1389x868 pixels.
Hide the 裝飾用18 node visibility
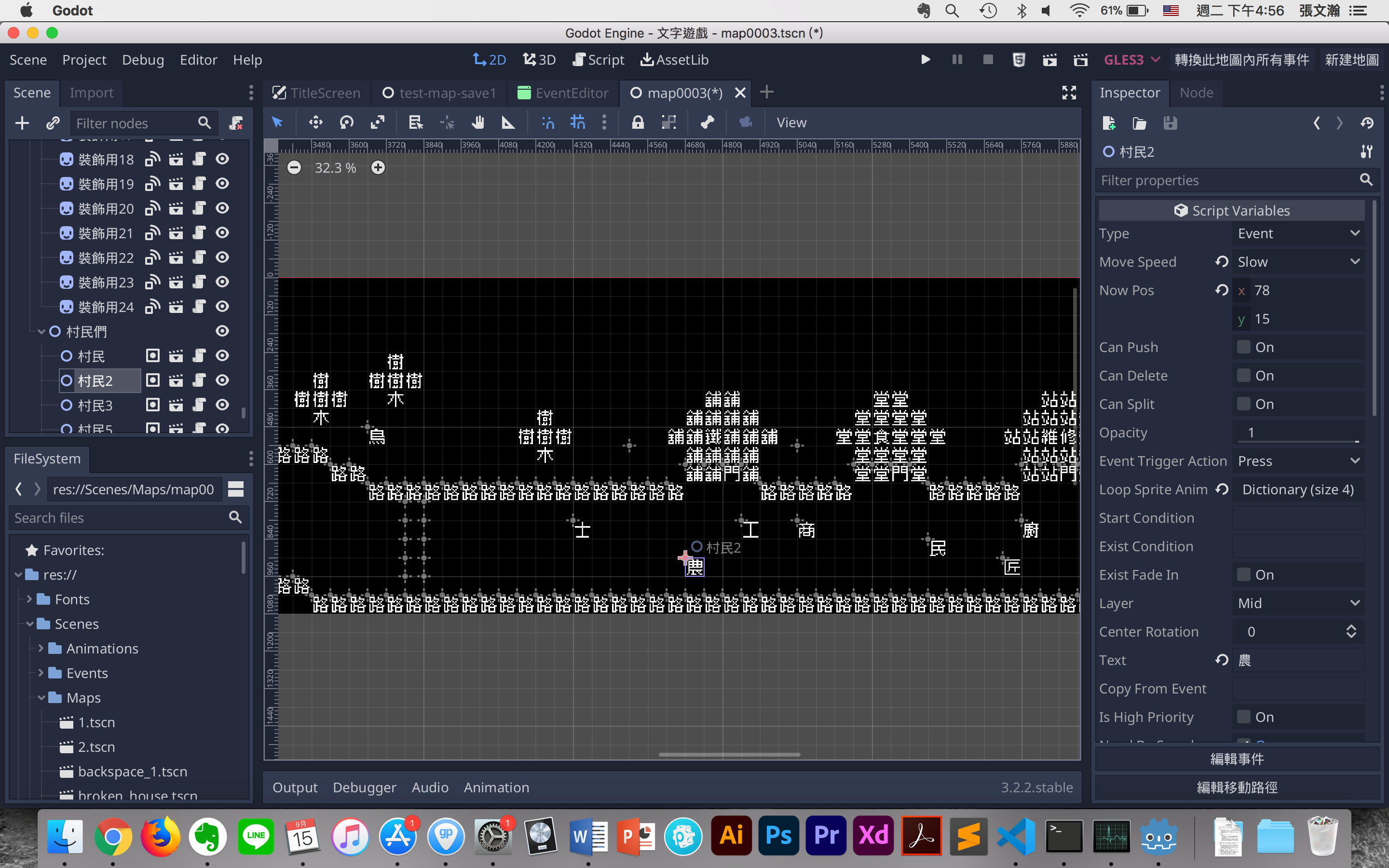(x=222, y=159)
